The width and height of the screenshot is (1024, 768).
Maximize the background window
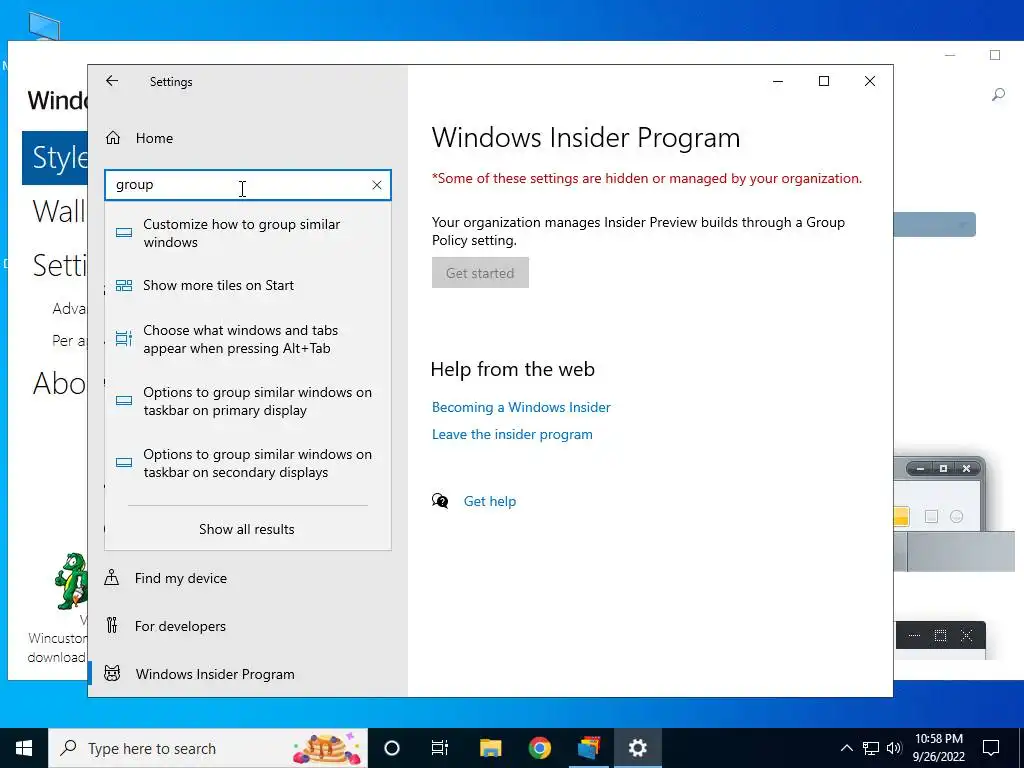[995, 55]
